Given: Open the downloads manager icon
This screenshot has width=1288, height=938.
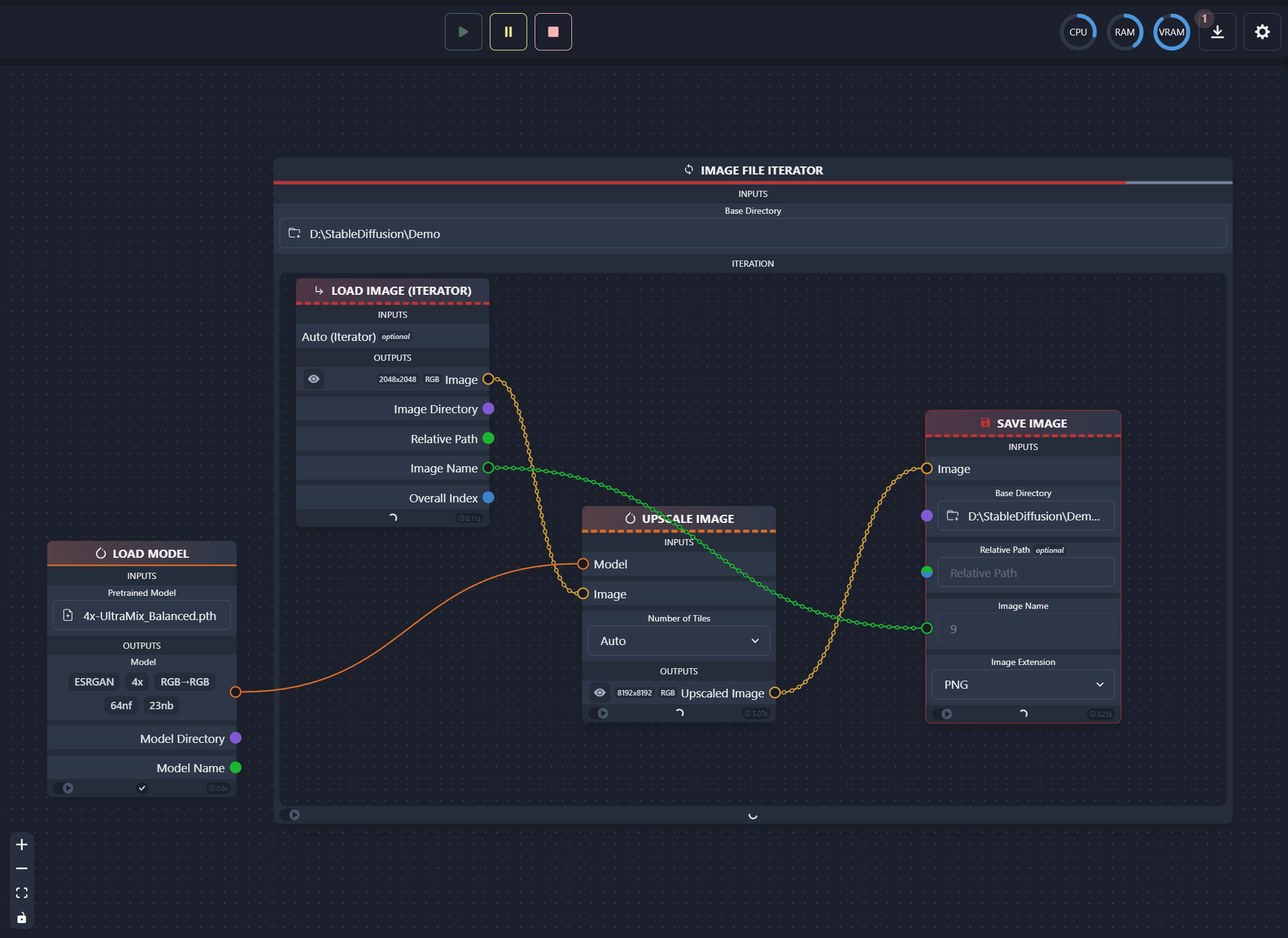Looking at the screenshot, I should [1217, 32].
